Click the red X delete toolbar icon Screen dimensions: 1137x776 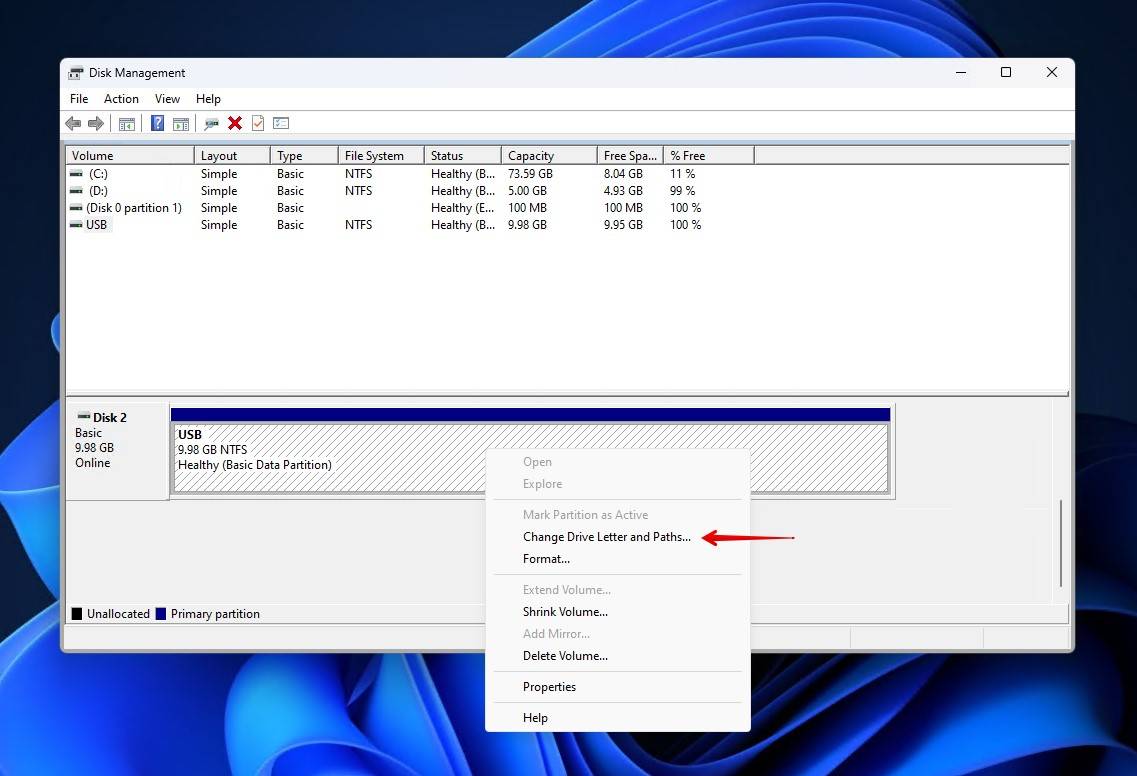point(235,123)
